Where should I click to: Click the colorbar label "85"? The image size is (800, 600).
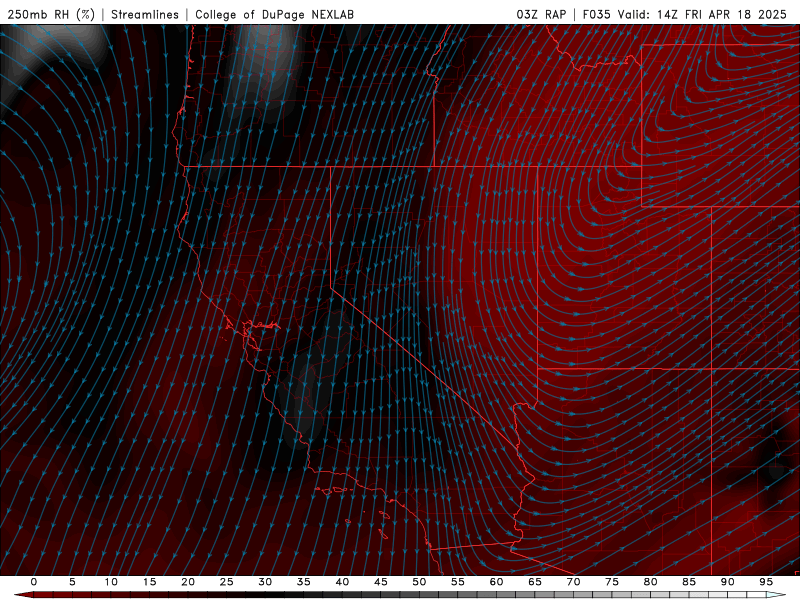click(689, 582)
